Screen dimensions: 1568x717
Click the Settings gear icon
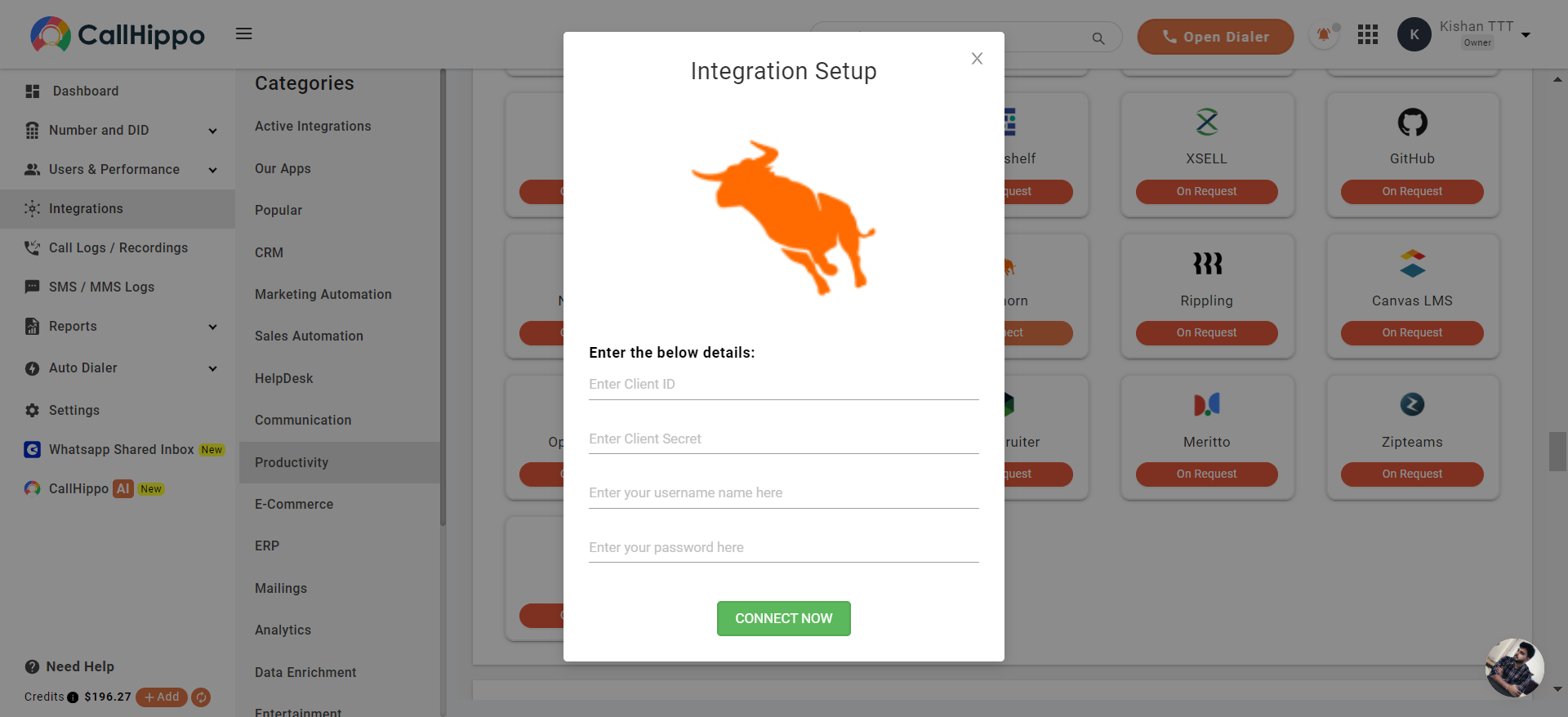[33, 411]
